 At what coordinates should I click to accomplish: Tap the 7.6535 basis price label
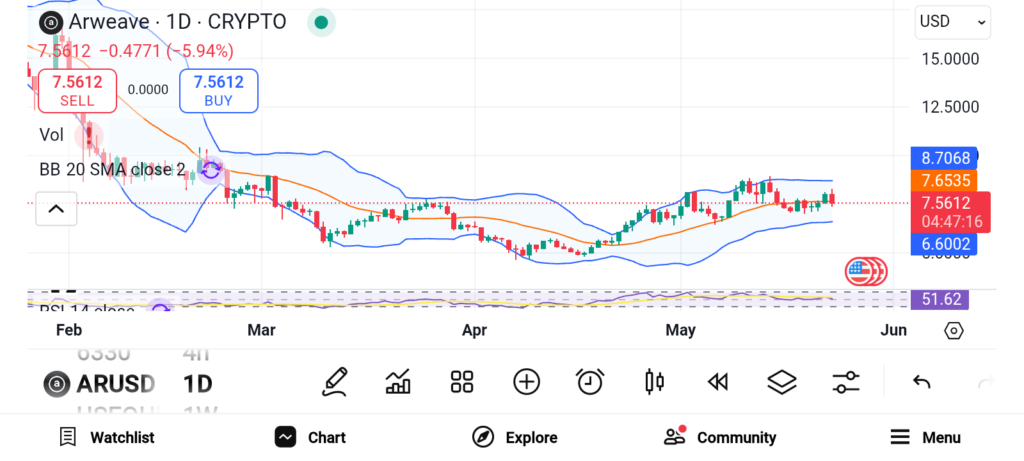[x=944, y=180]
